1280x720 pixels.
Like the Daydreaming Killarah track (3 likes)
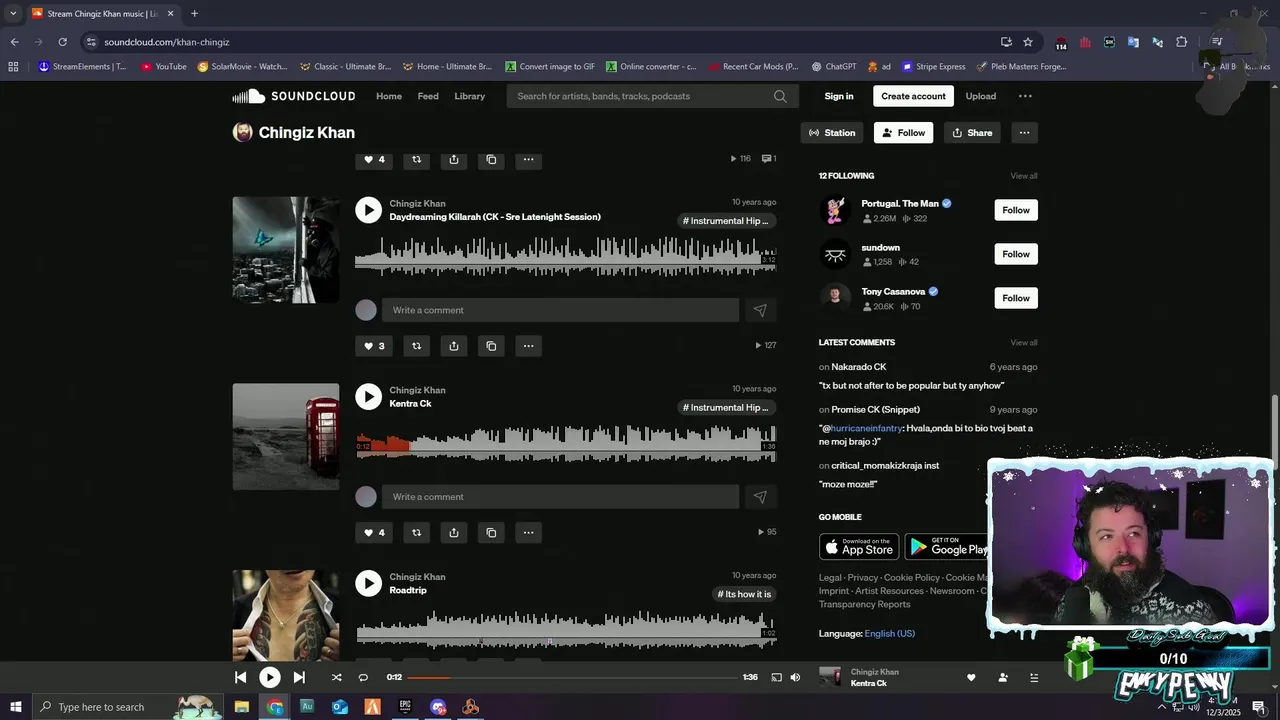click(374, 346)
